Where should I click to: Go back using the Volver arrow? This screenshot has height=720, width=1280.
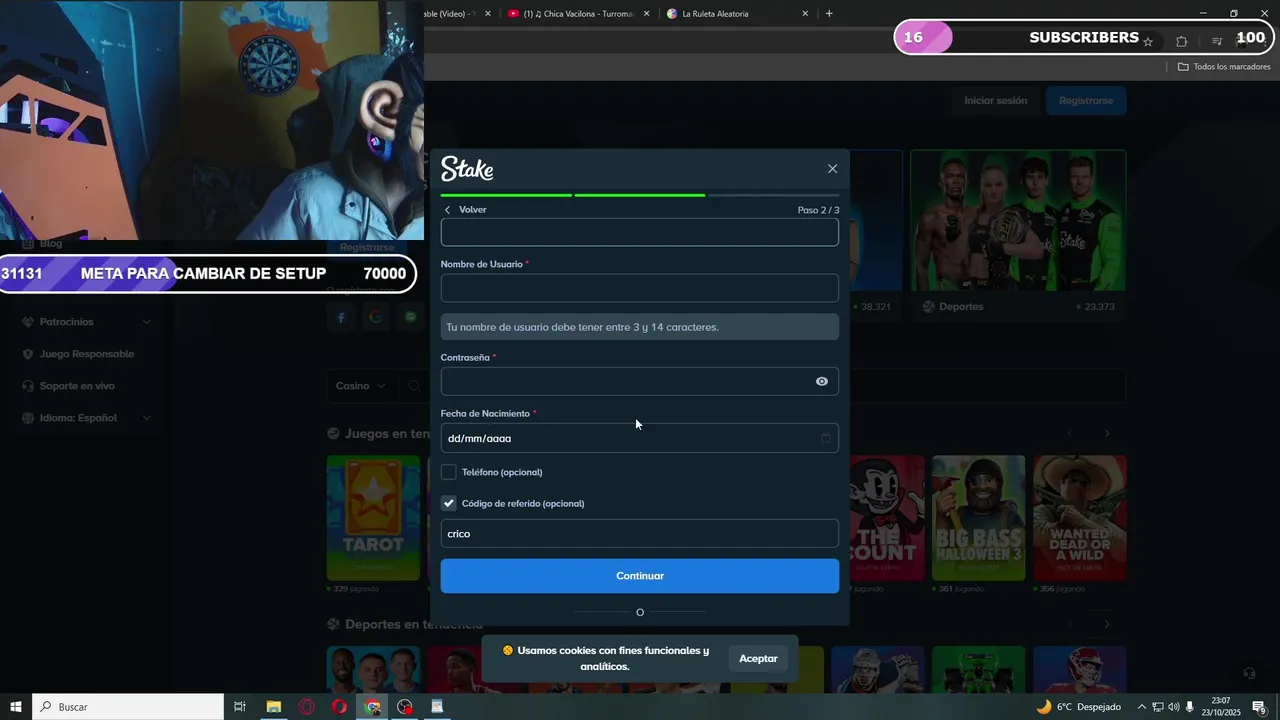click(x=447, y=210)
